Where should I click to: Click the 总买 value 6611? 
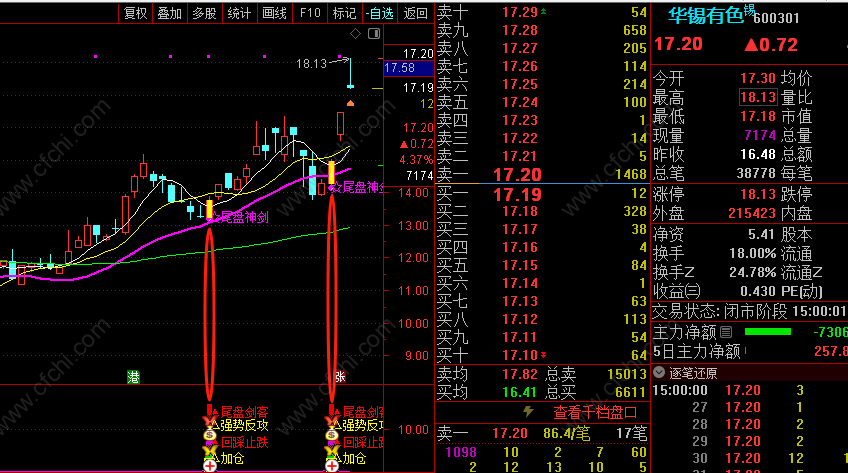pyautogui.click(x=631, y=392)
